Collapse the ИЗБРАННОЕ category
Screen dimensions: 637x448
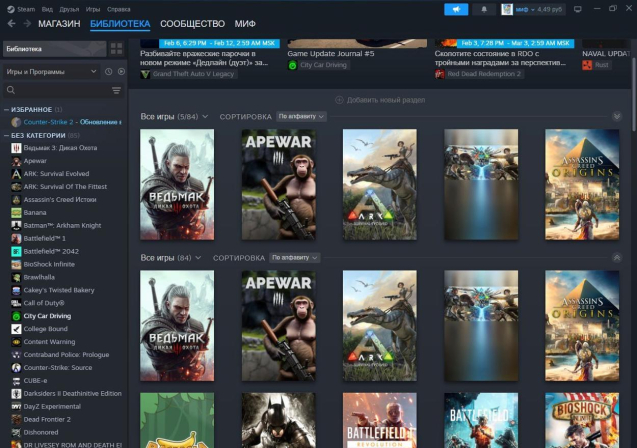[7, 109]
